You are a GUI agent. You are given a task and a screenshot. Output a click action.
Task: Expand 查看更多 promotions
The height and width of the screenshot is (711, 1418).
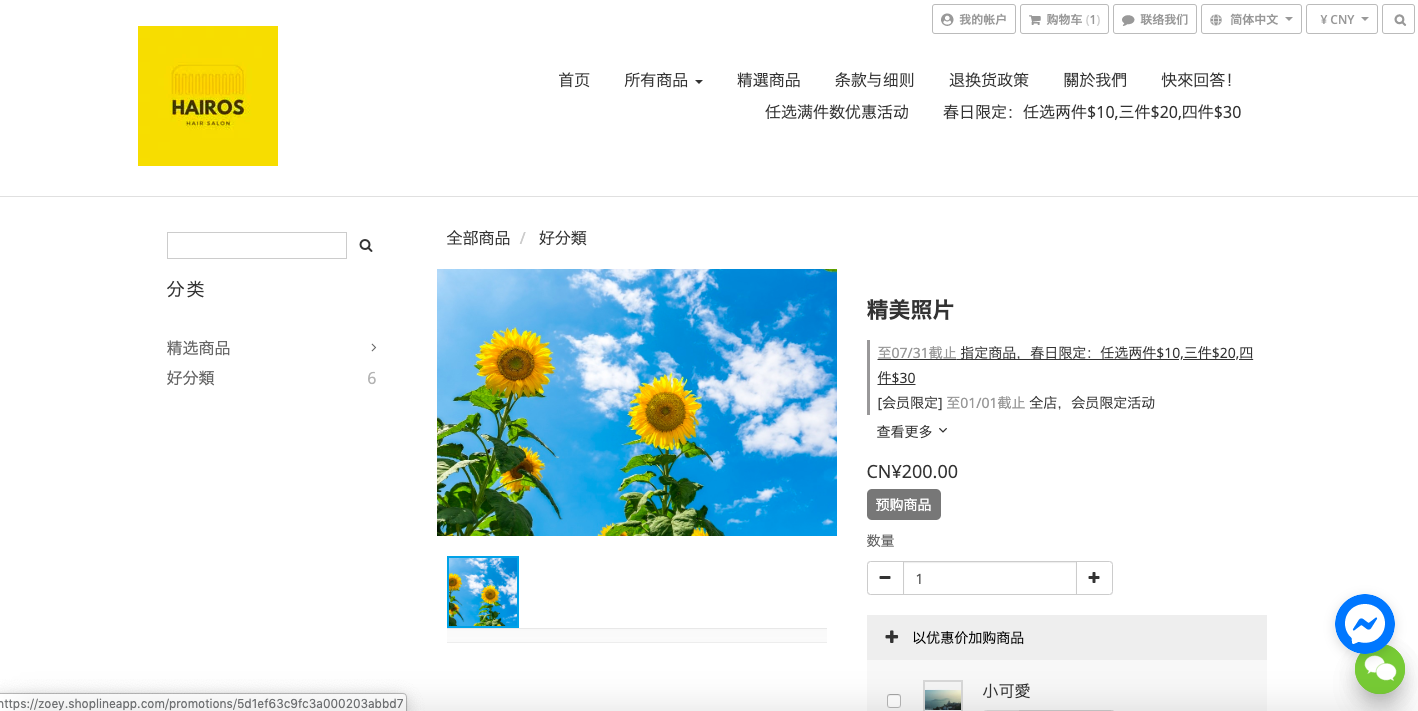(x=912, y=431)
